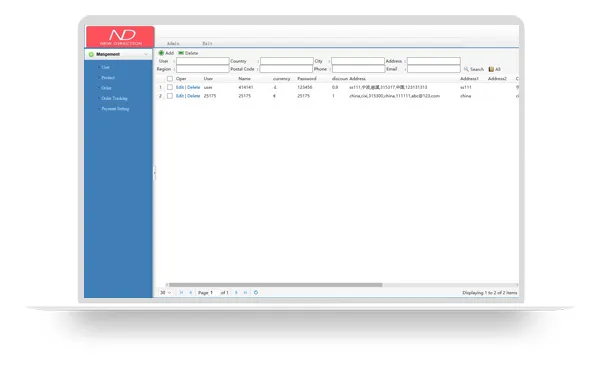
Task: Jump to last page of results
Action: coord(245,292)
